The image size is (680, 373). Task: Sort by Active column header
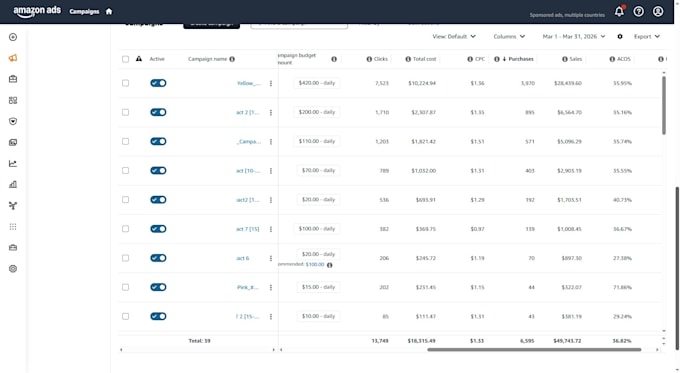coord(157,59)
